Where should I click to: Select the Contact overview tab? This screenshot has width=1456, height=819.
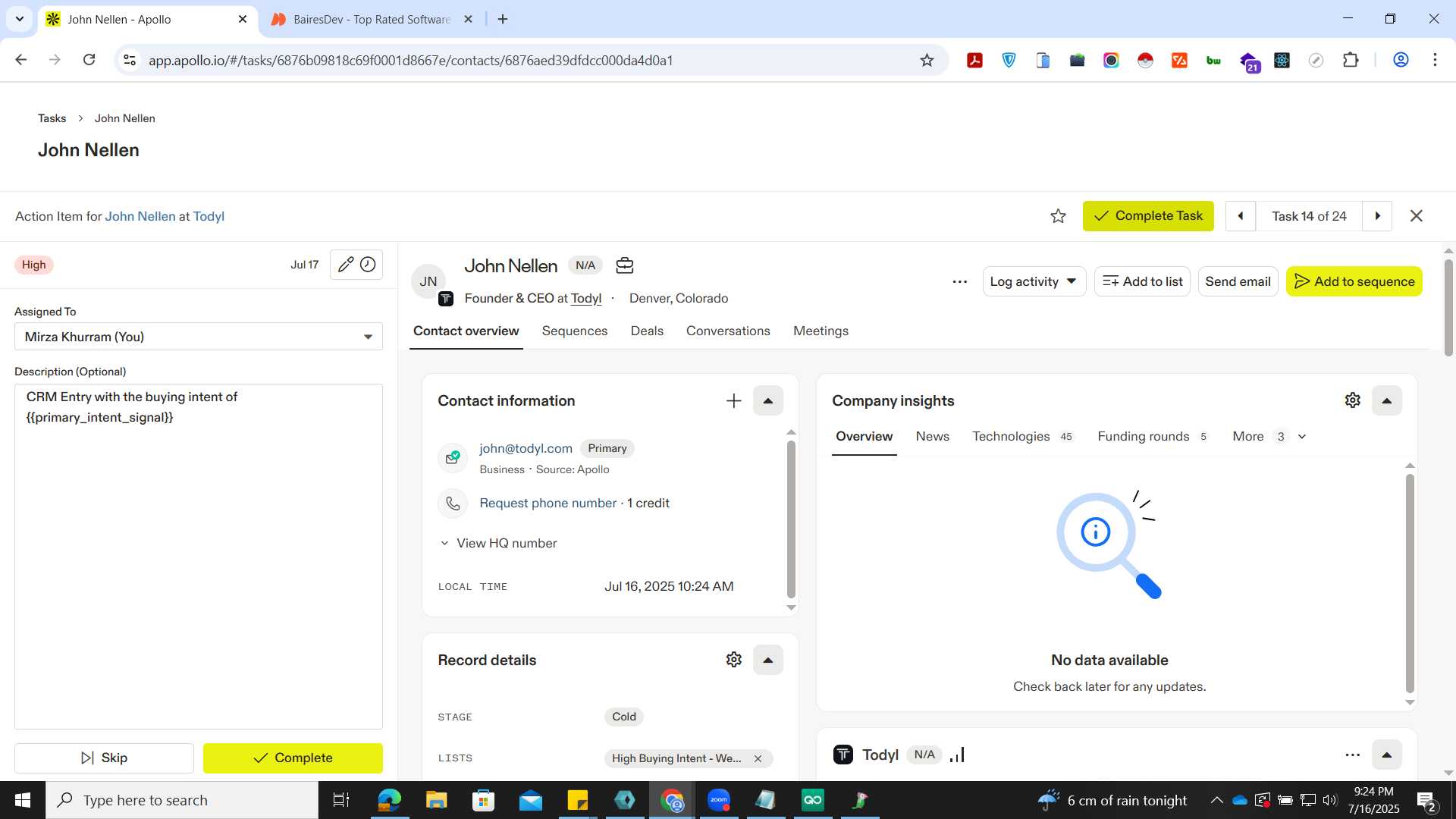coord(466,331)
